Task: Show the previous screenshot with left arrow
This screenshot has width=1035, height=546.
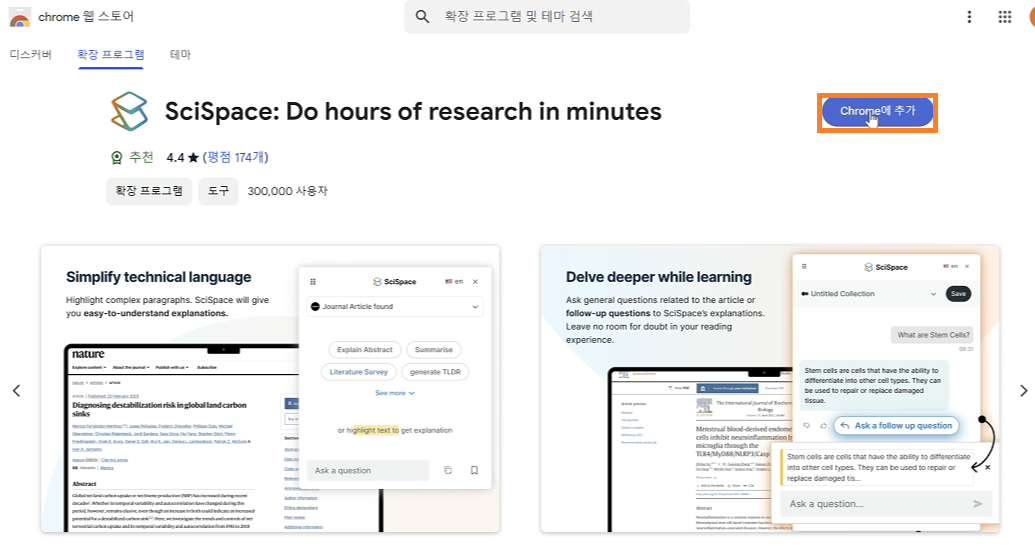Action: click(x=17, y=390)
